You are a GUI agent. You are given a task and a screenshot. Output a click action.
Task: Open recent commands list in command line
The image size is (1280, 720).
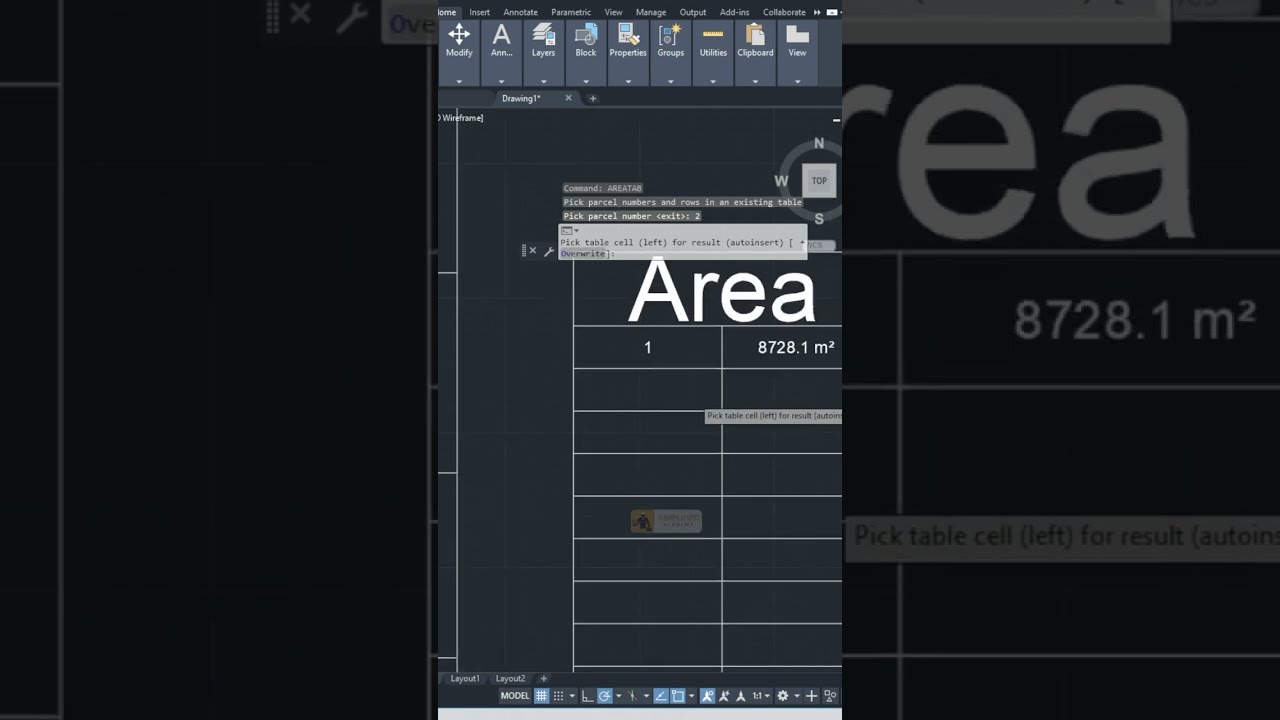point(569,231)
